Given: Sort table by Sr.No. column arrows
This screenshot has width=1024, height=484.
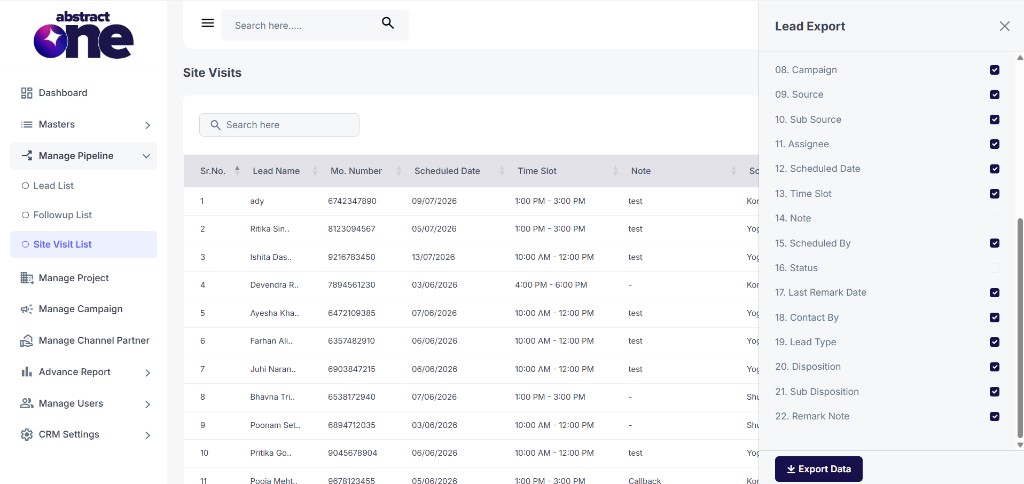Looking at the screenshot, I should coord(237,170).
